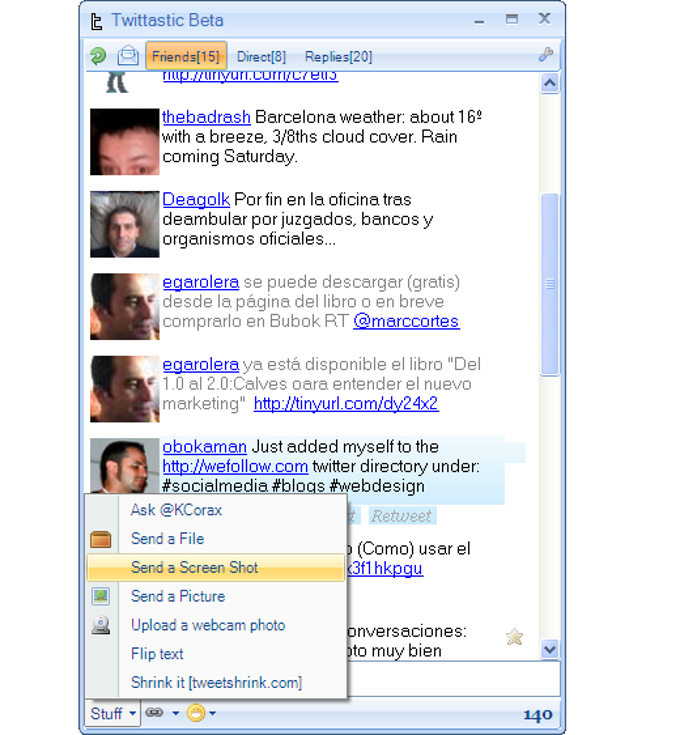The width and height of the screenshot is (680, 735).
Task: Click the partially visible tinyurl link at top
Action: (x=250, y=76)
